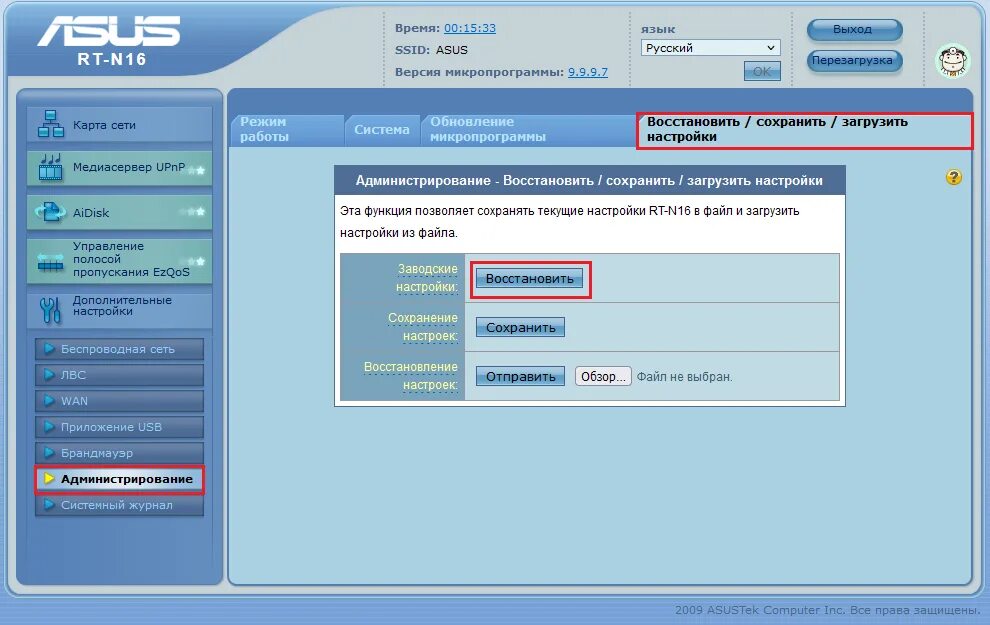Open Дополнительные настройки section
The image size is (990, 625).
[x=119, y=309]
